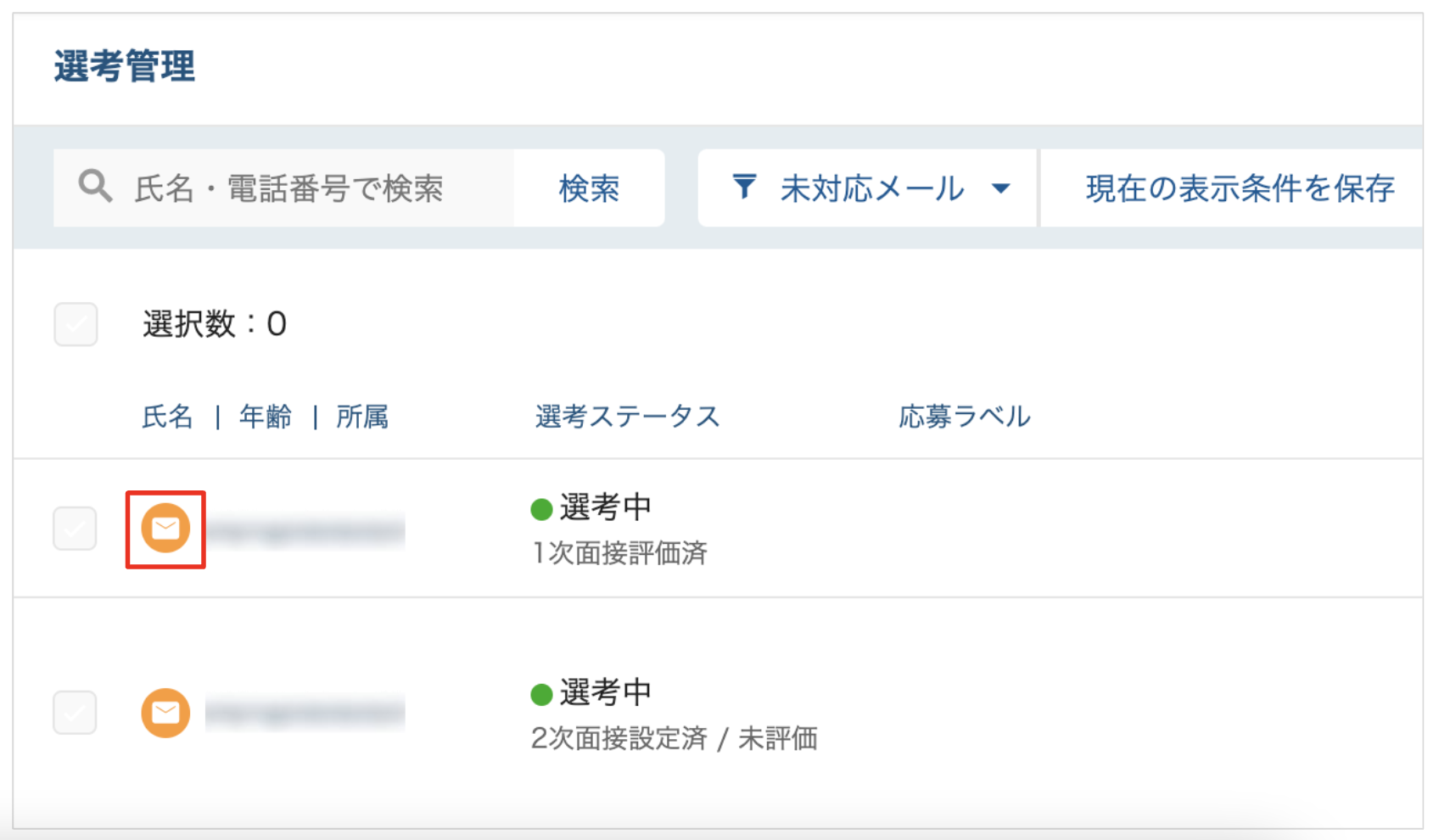The height and width of the screenshot is (840, 1439).
Task: Sort list by 所属
Action: coord(362,417)
